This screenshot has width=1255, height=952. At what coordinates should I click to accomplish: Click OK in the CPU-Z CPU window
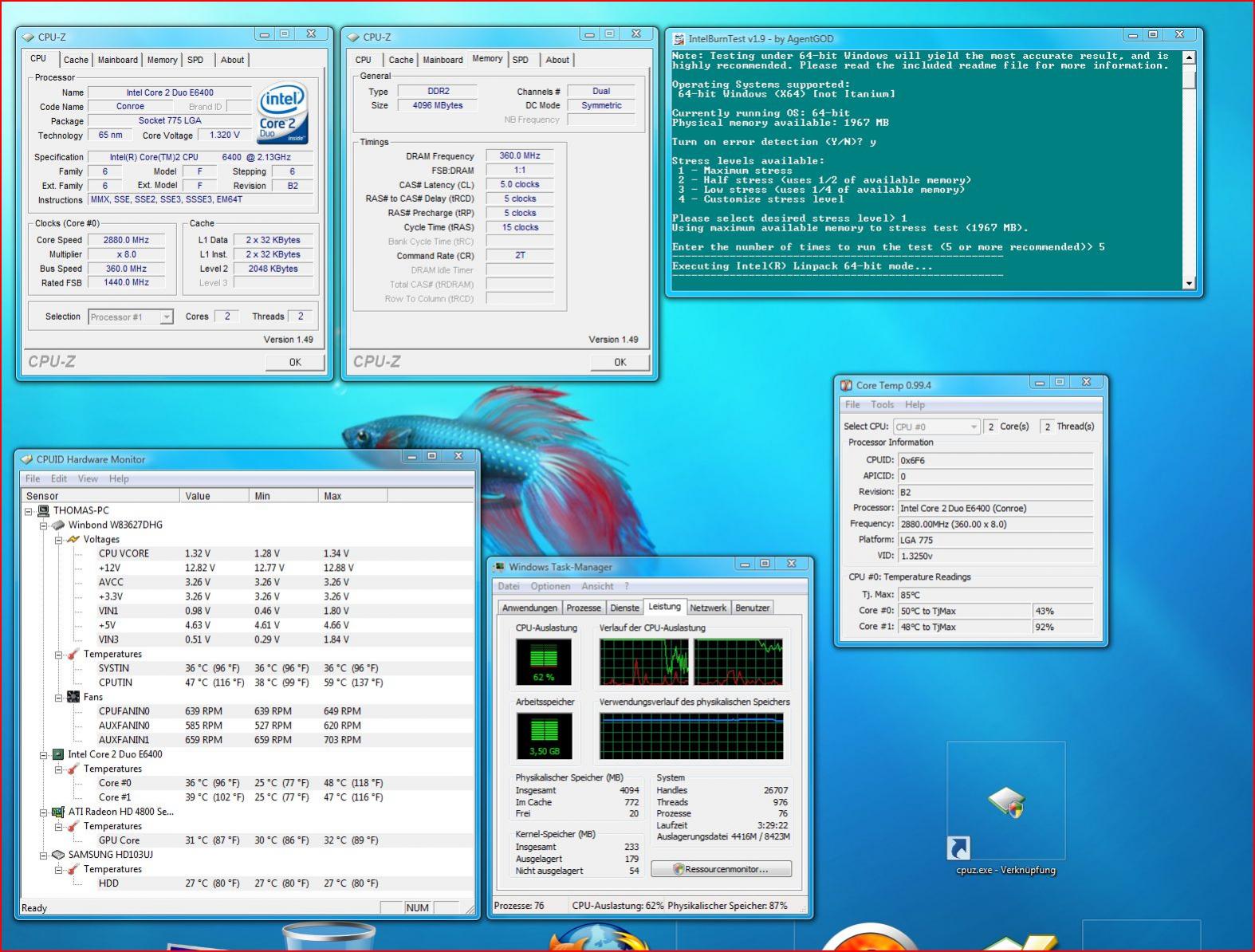pyautogui.click(x=295, y=362)
